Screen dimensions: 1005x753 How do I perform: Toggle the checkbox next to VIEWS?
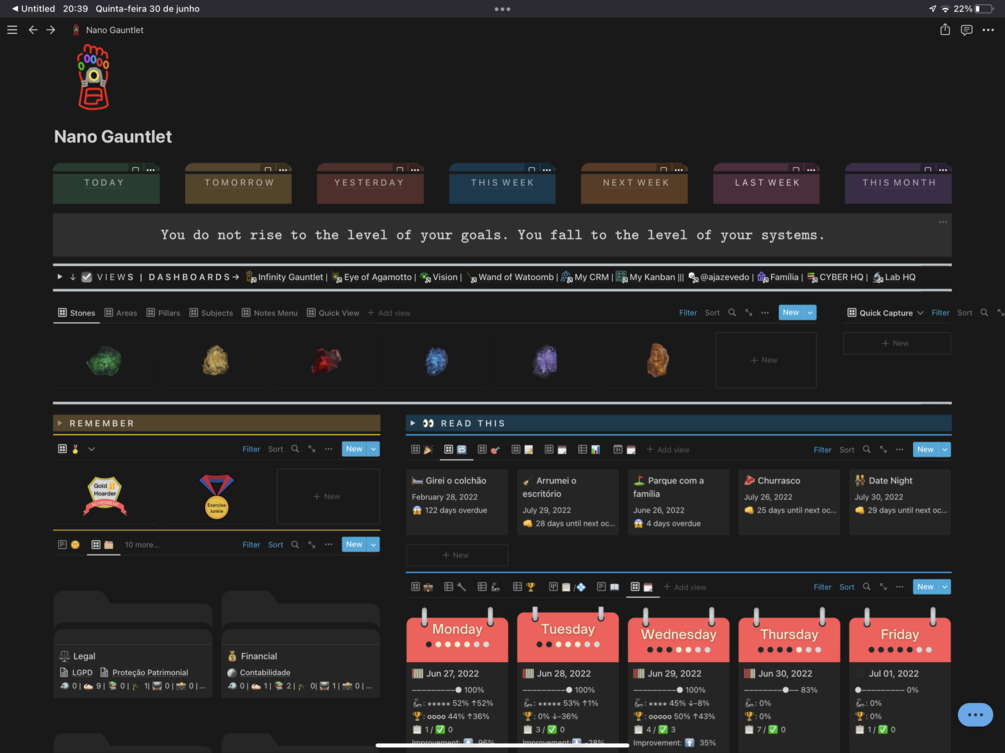87,277
